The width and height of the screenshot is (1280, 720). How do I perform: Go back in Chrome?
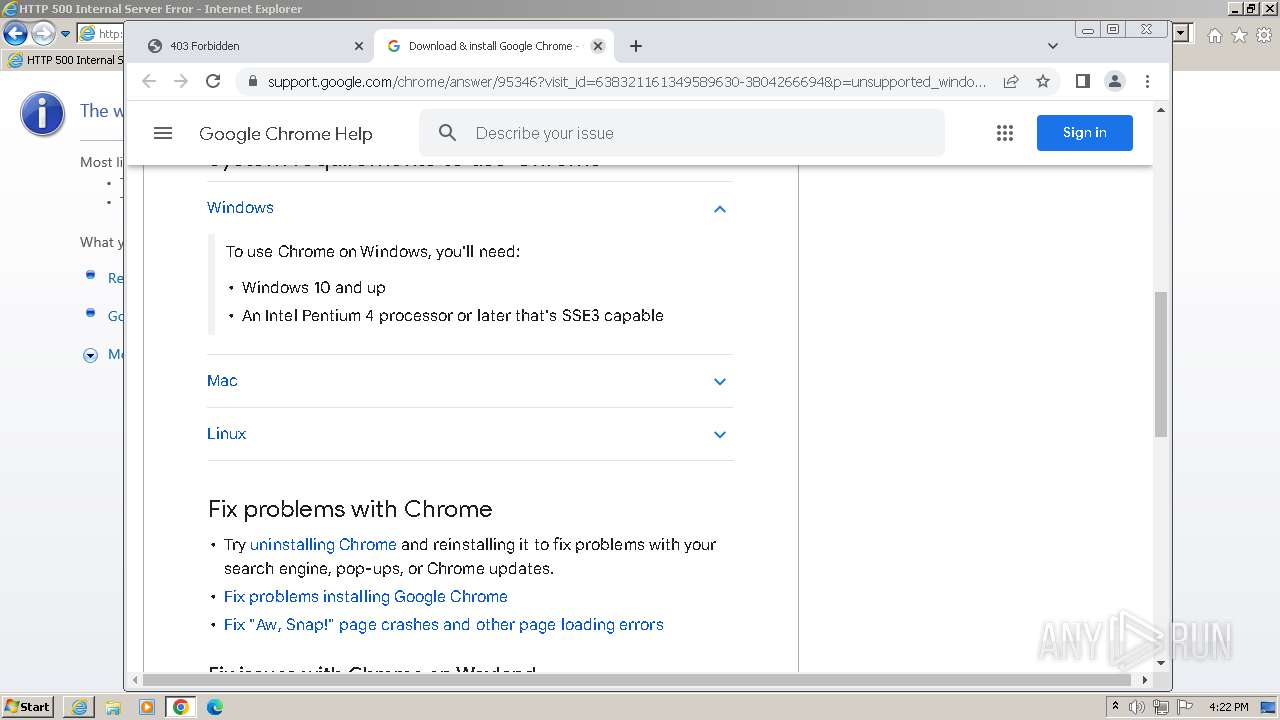click(149, 81)
